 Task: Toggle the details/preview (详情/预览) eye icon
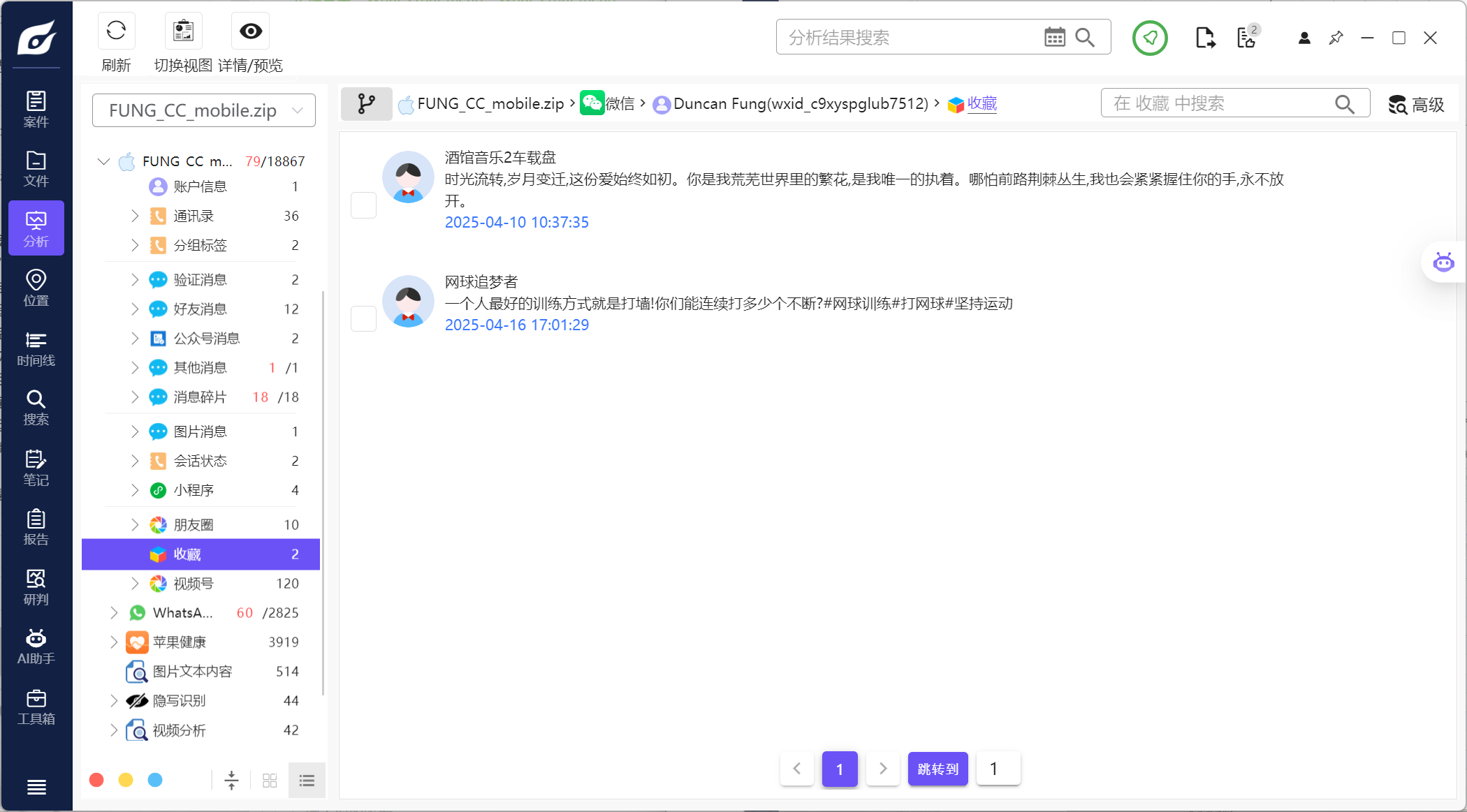click(250, 31)
